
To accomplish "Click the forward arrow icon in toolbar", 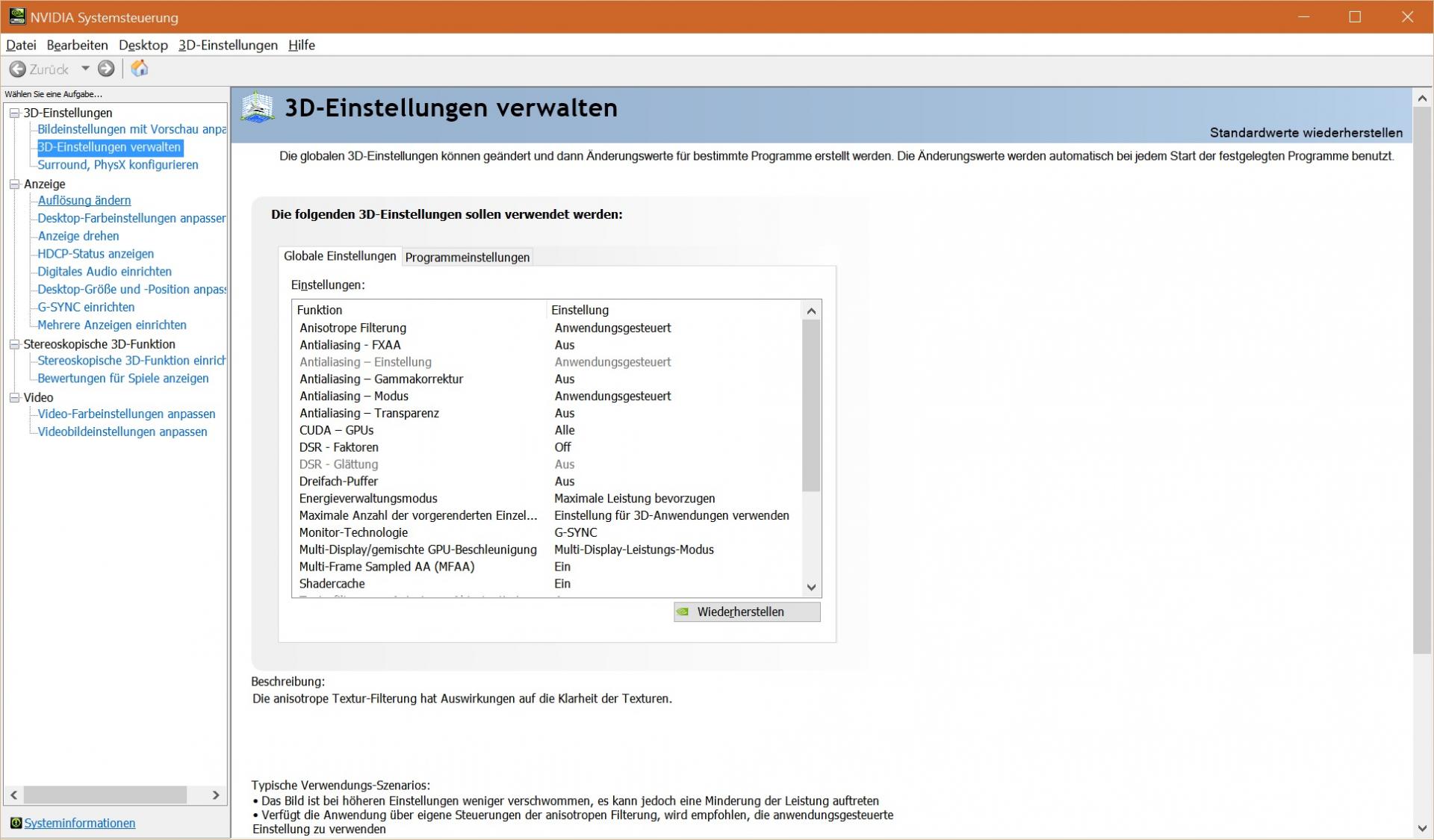I will pos(106,69).
